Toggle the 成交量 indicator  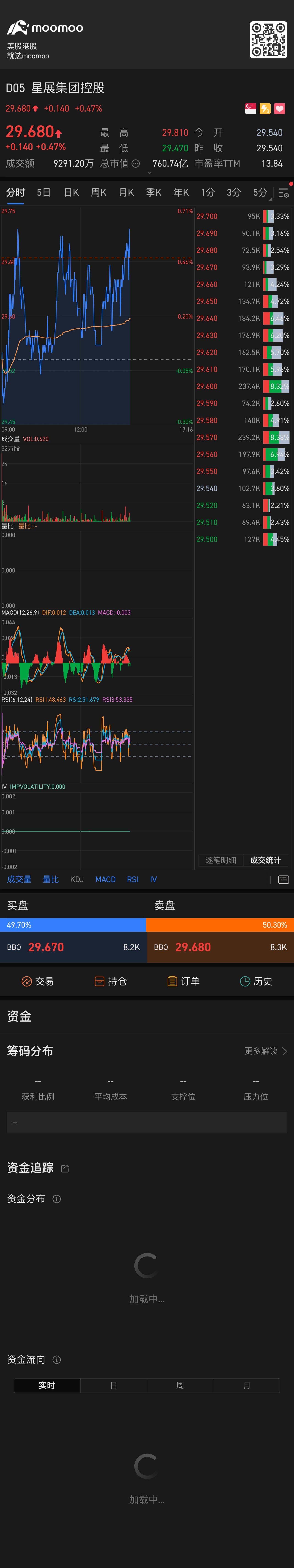pos(19,880)
